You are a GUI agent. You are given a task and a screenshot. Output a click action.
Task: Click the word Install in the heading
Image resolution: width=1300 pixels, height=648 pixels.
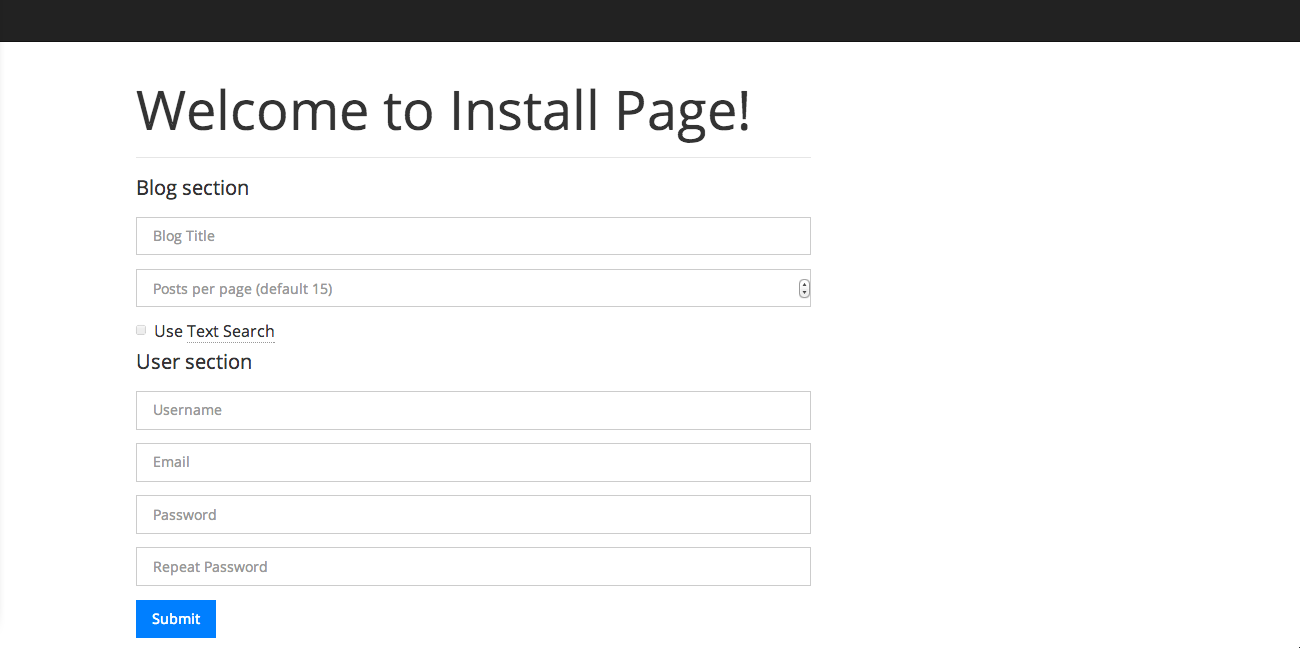(x=524, y=110)
